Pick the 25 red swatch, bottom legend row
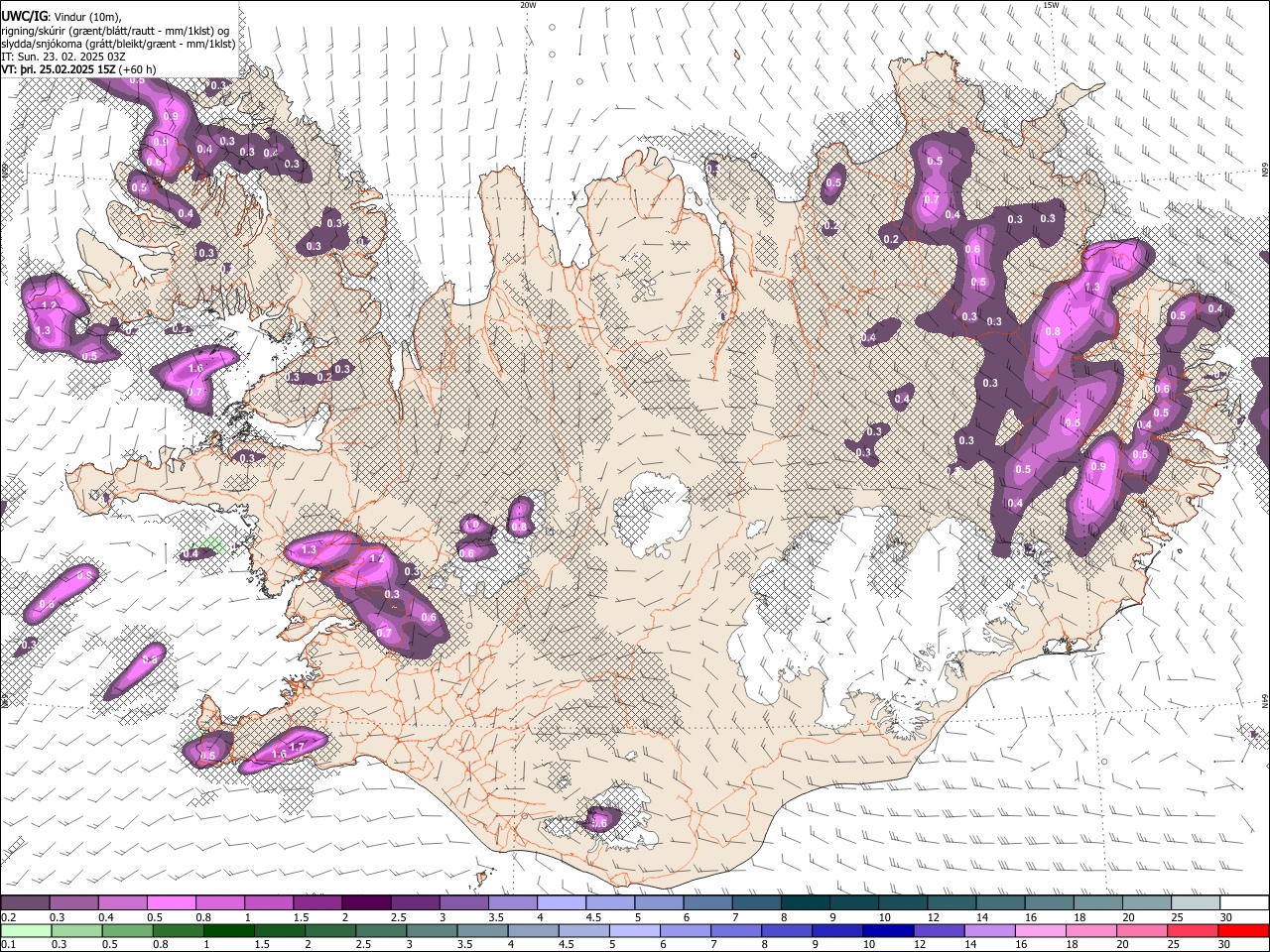The image size is (1270, 952). point(1193,930)
